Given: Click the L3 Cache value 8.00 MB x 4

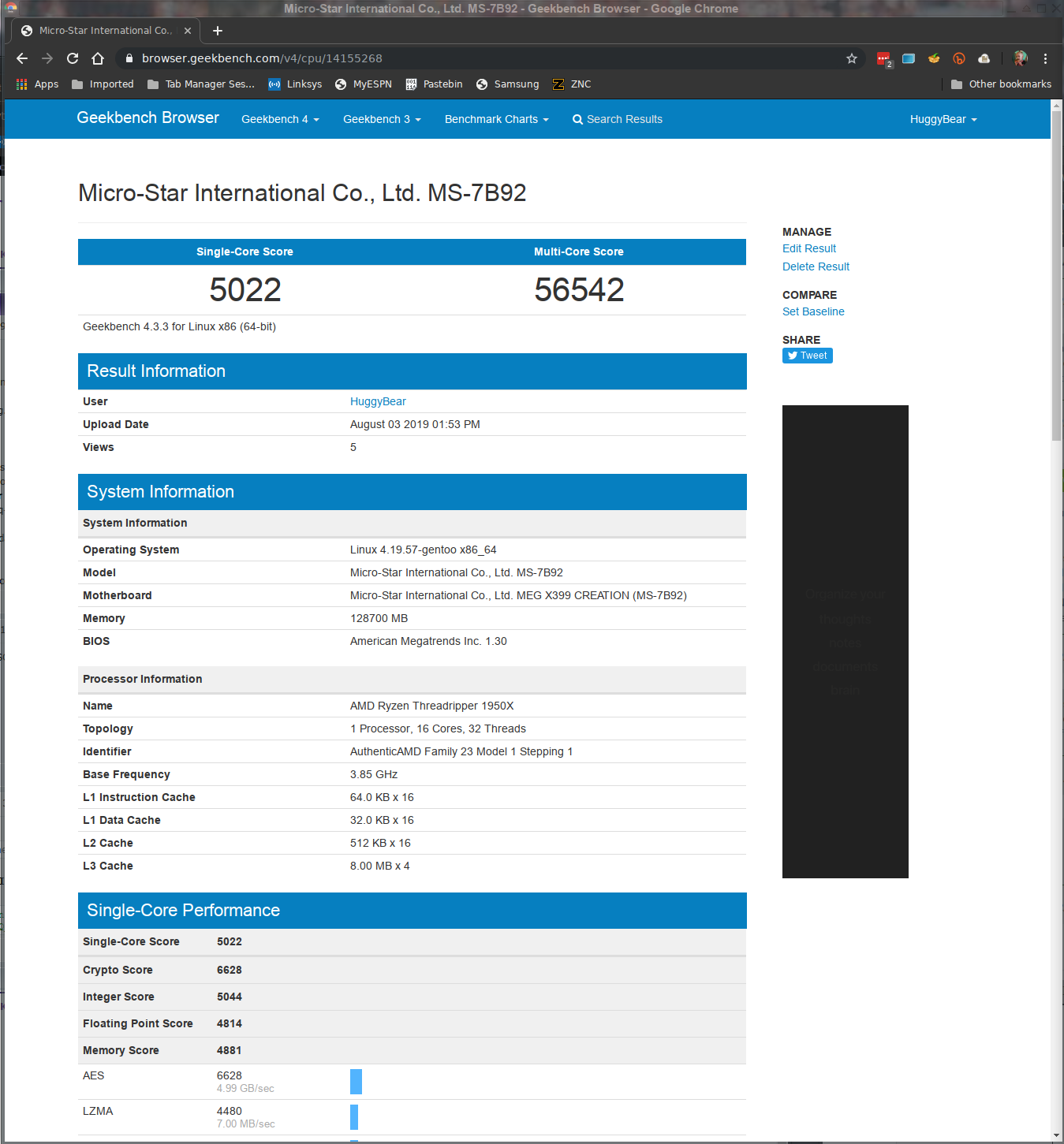Looking at the screenshot, I should (x=379, y=866).
